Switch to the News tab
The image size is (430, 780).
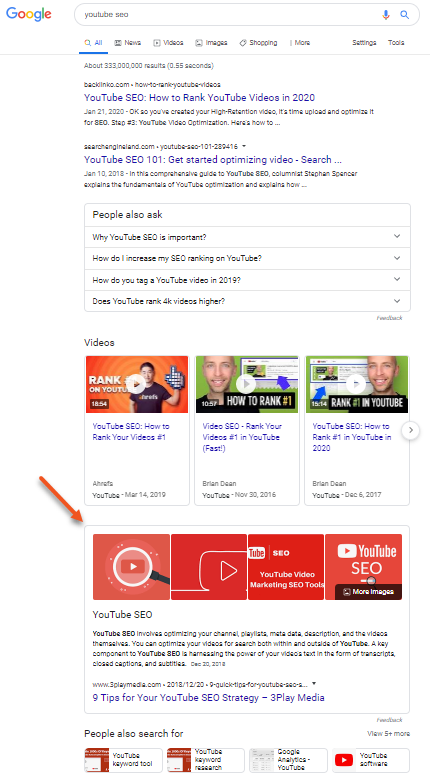(128, 43)
